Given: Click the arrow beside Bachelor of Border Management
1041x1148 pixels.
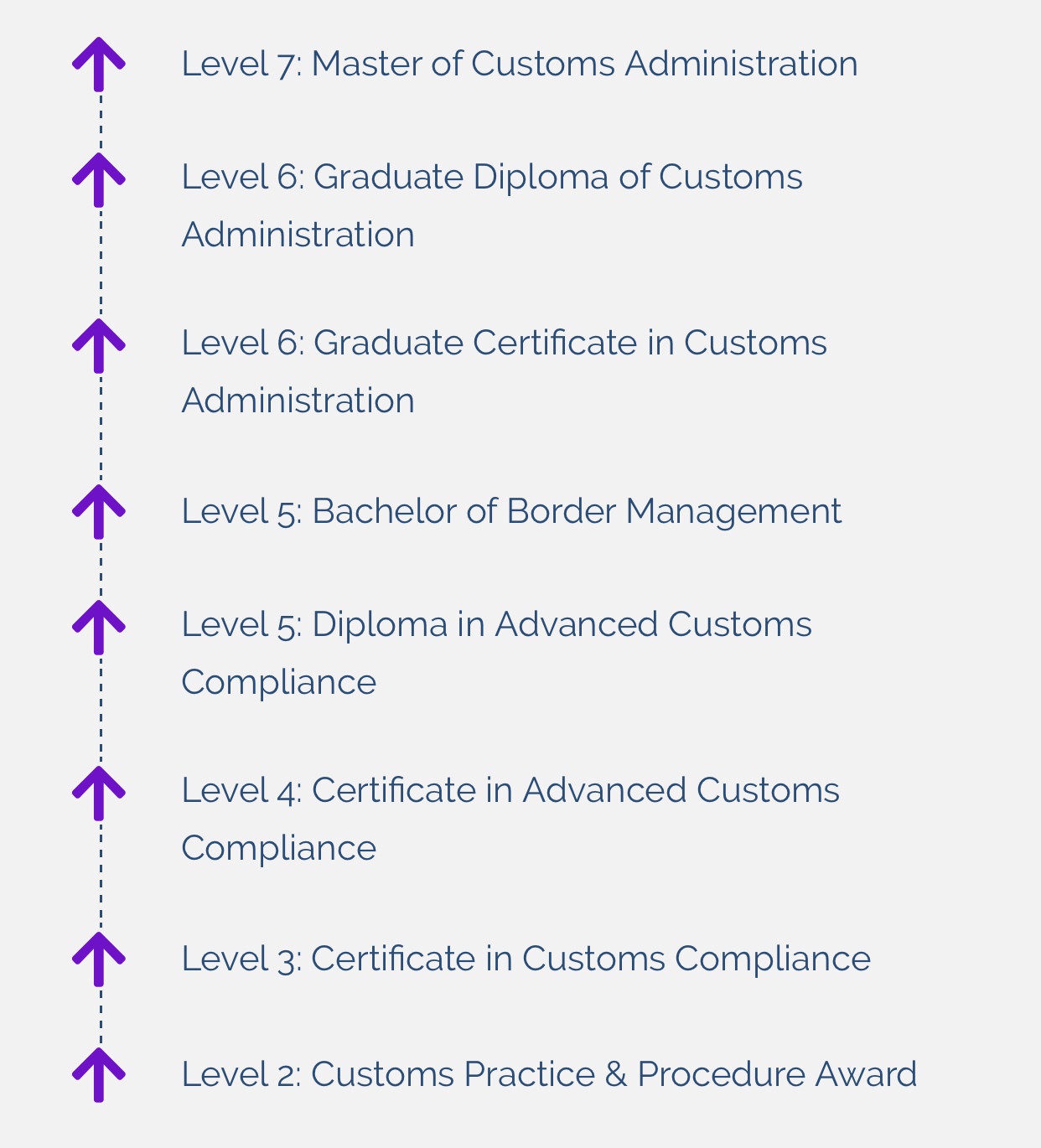Looking at the screenshot, I should (x=99, y=511).
